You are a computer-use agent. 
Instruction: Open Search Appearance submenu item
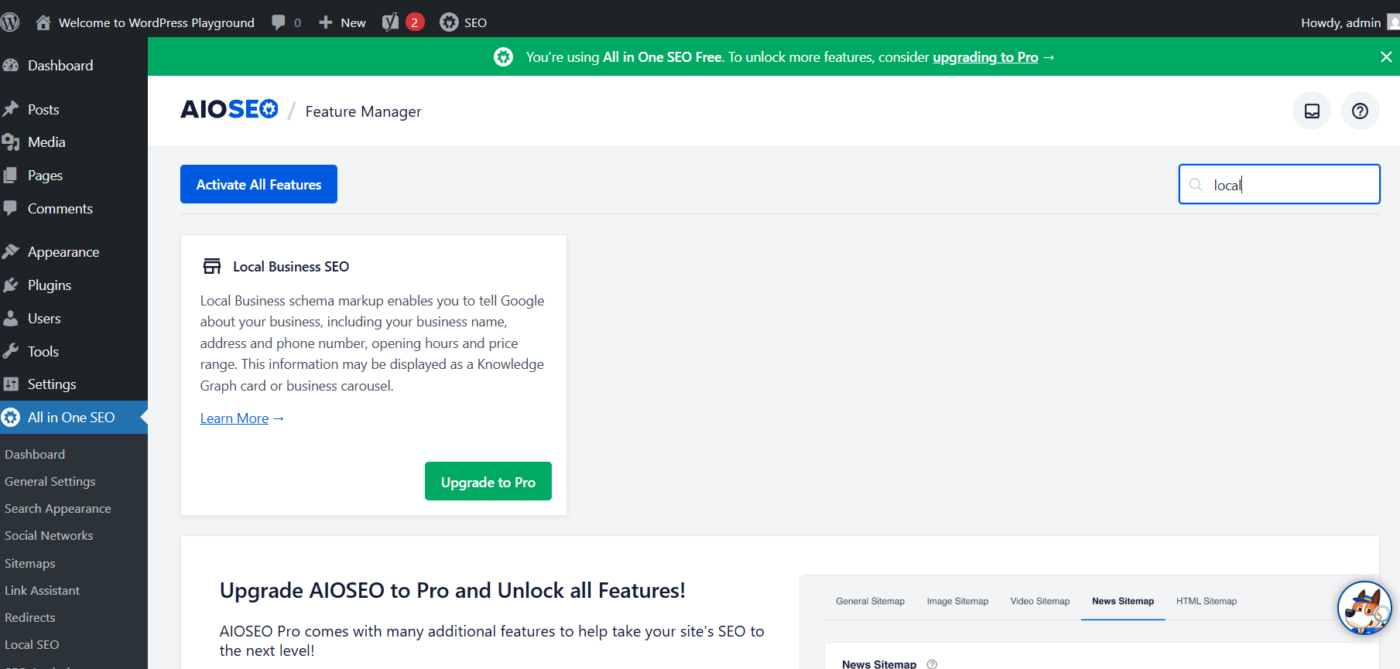(58, 508)
